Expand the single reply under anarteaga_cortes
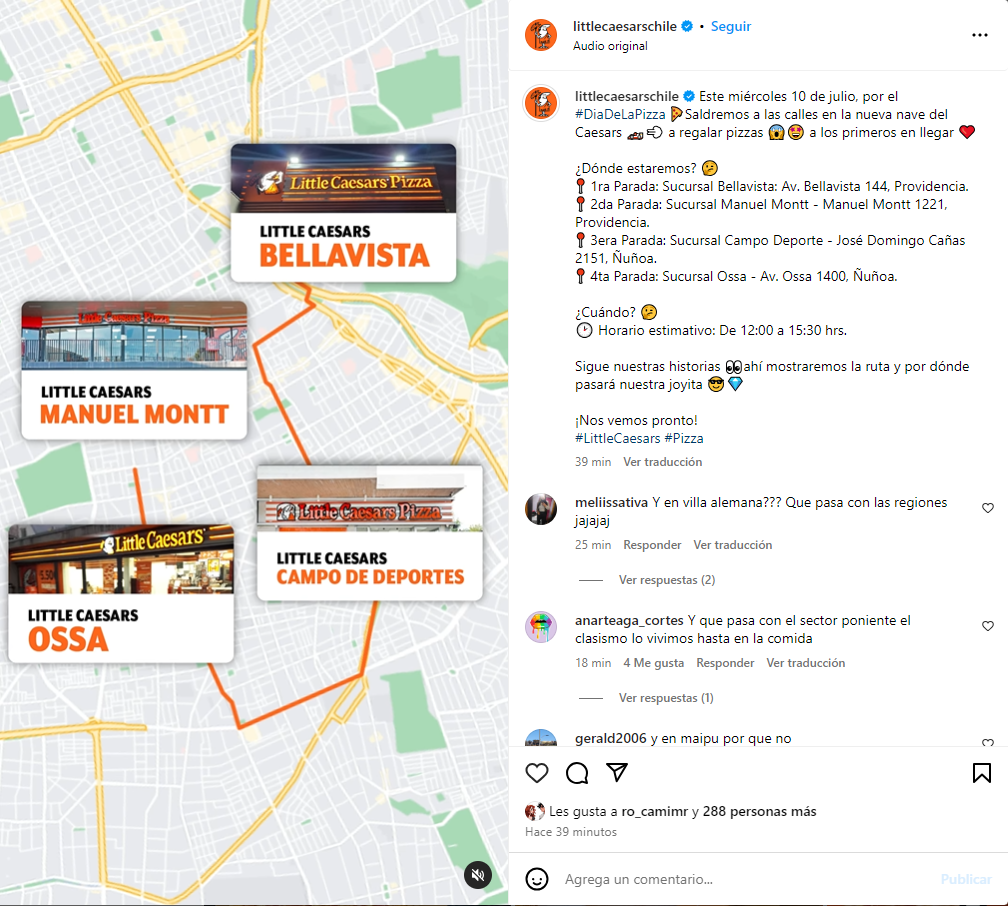Screen dimensions: 1008x906 coord(666,698)
